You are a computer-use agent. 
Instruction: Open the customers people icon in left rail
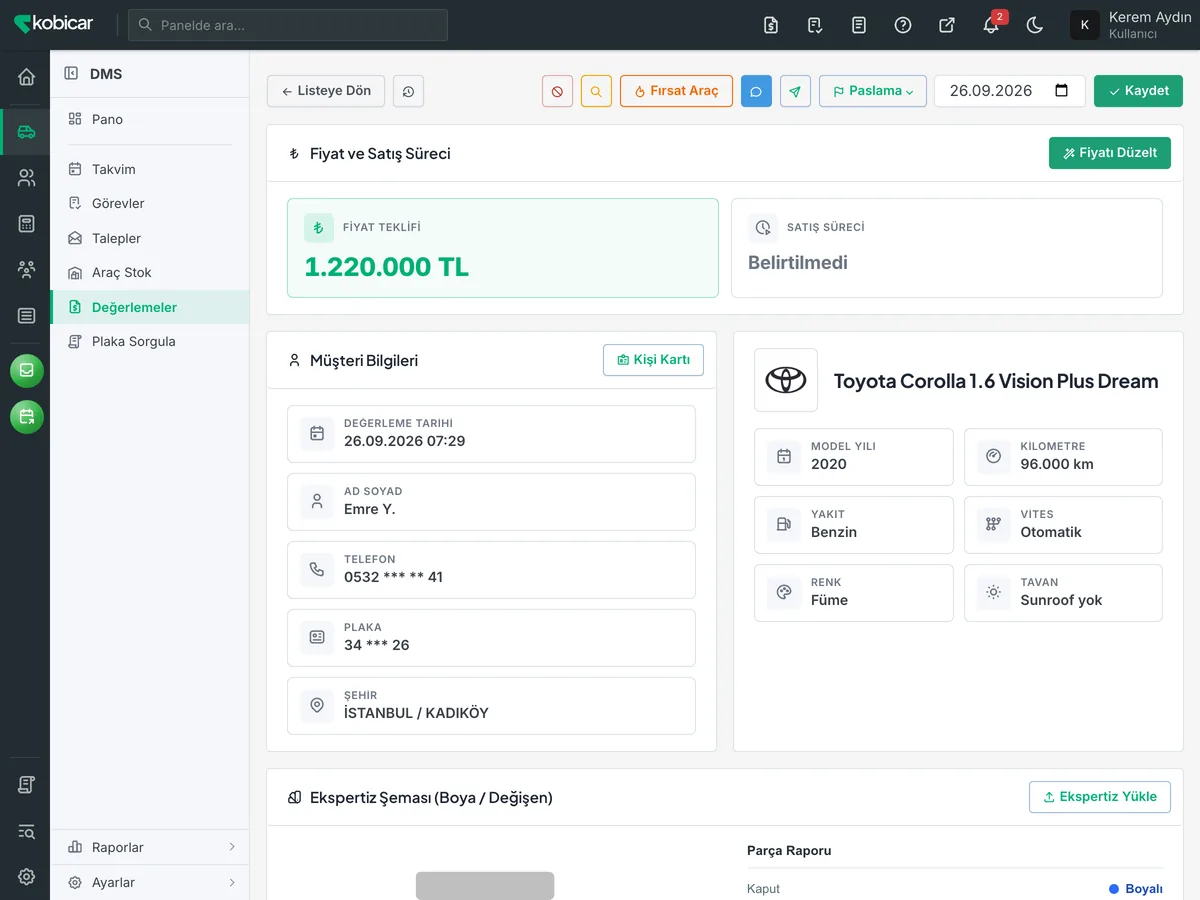26,178
